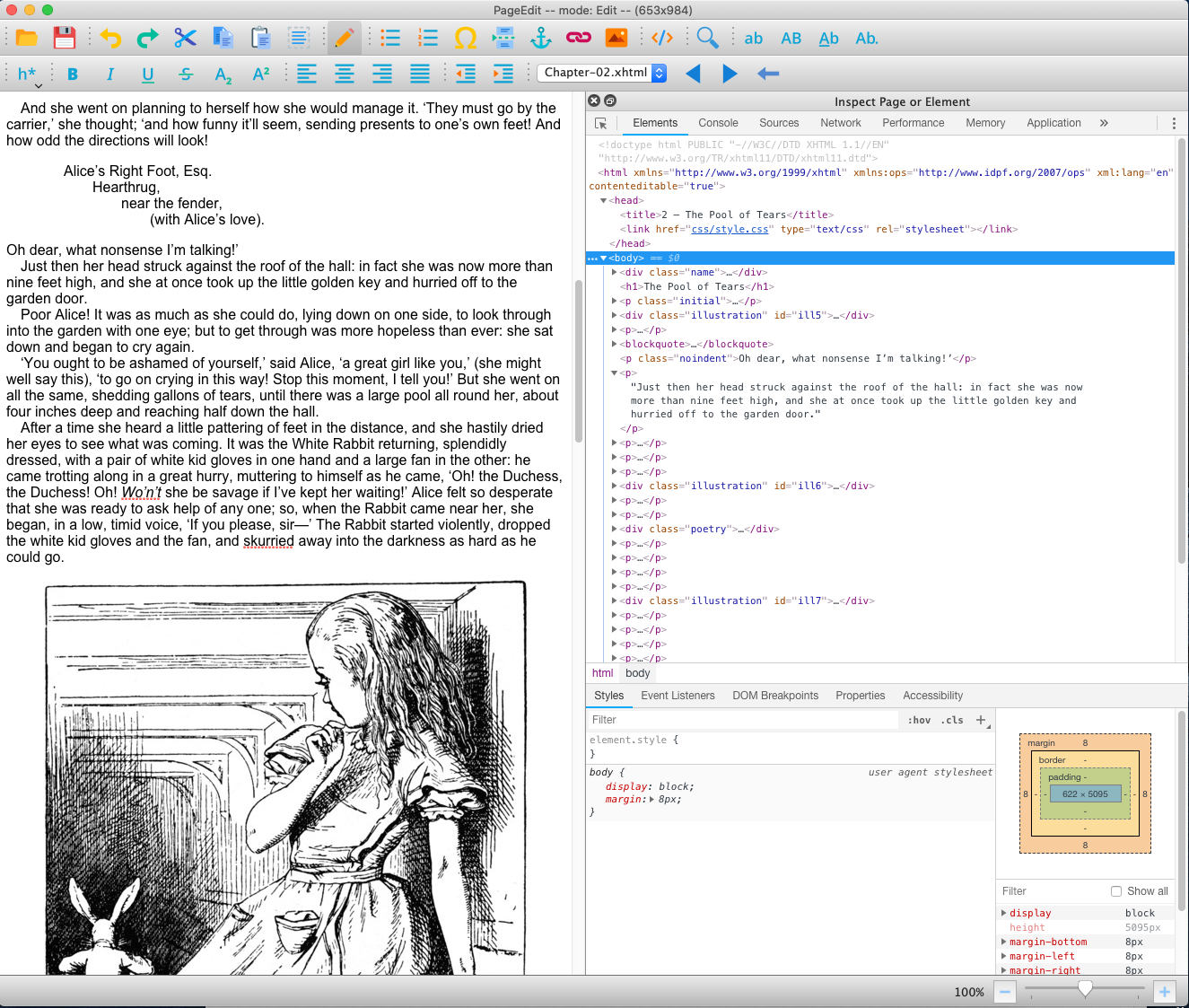Toggle the :hov element state button
This screenshot has width=1189, height=1008.
point(919,720)
